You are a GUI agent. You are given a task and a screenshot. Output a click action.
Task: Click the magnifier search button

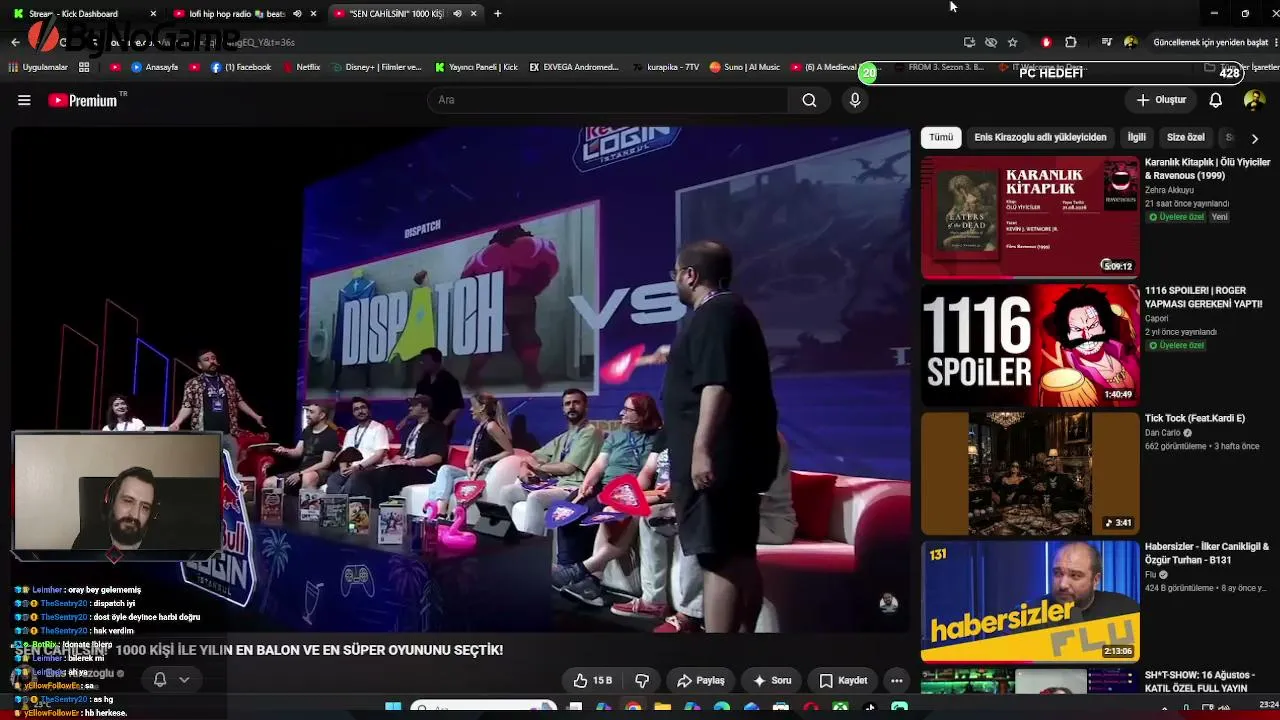coord(809,100)
